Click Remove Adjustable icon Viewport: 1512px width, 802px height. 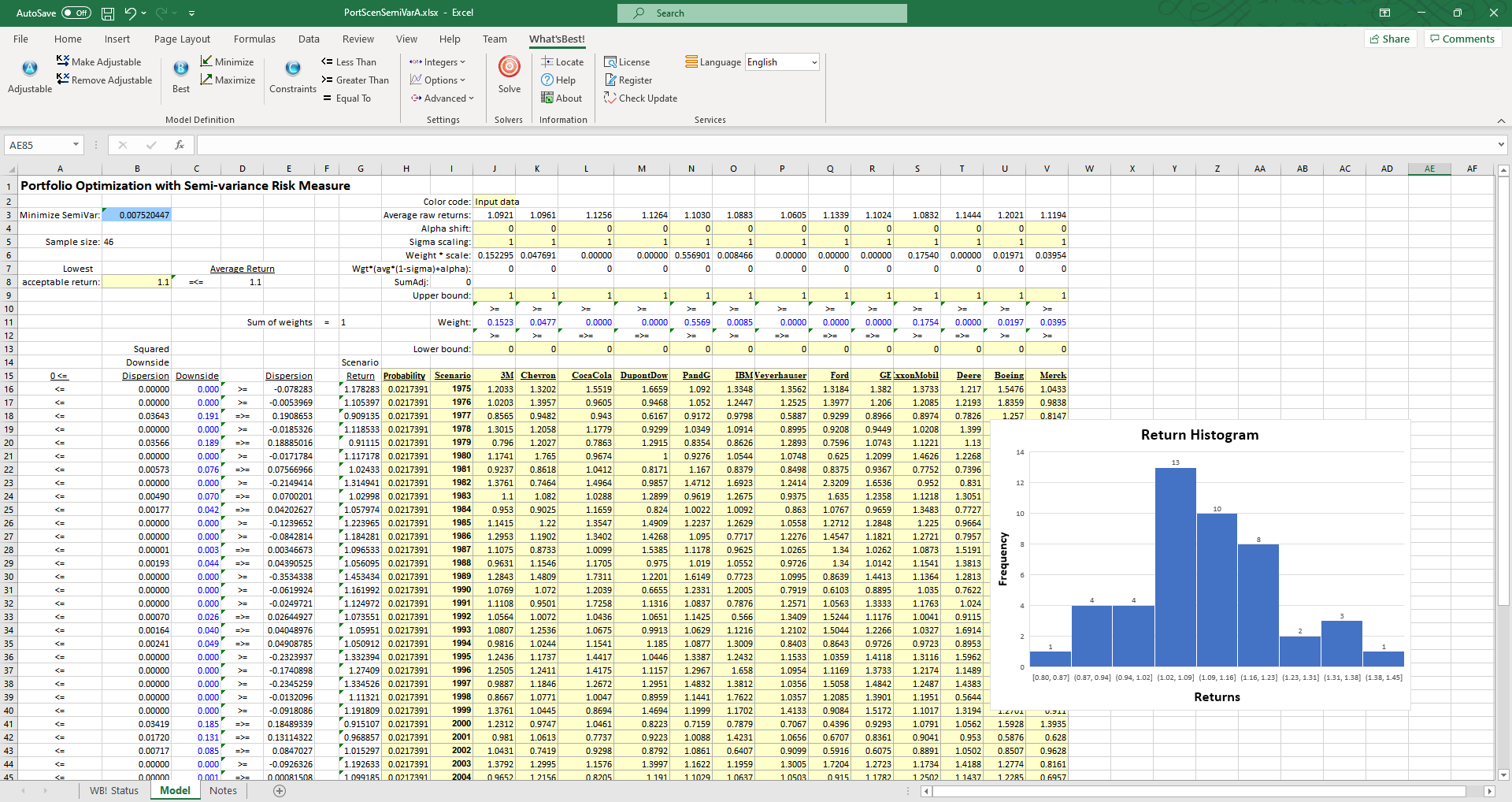pos(63,79)
